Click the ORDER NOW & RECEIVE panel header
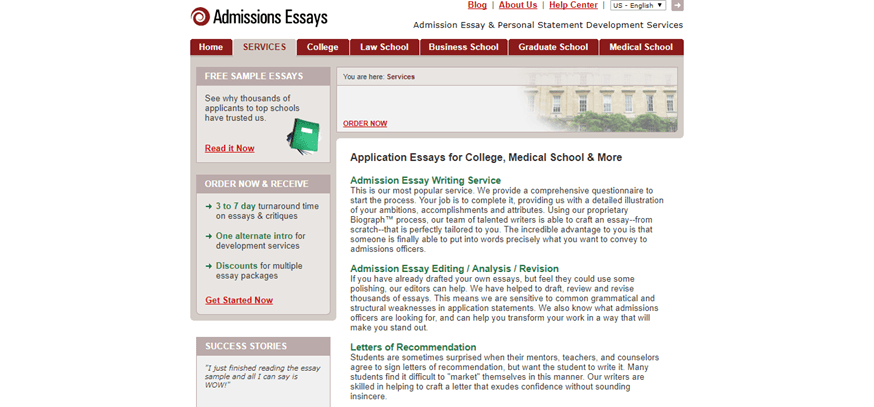 pyautogui.click(x=263, y=184)
